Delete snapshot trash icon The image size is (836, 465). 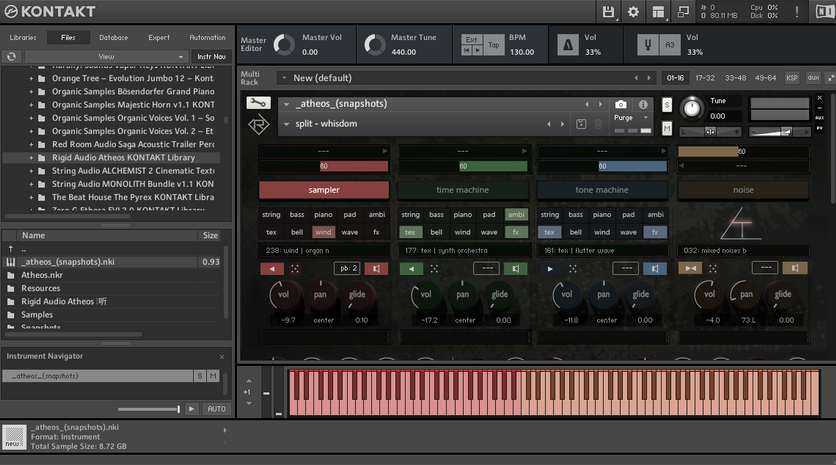[598, 124]
